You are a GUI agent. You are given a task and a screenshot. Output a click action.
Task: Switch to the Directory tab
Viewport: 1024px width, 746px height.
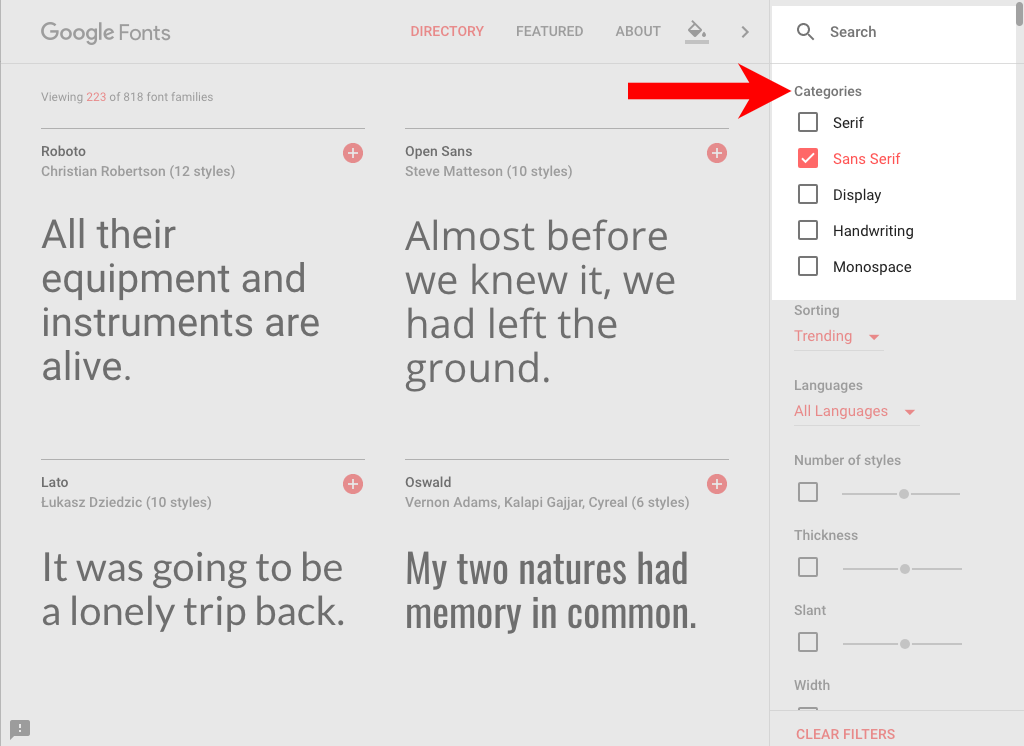pos(447,31)
